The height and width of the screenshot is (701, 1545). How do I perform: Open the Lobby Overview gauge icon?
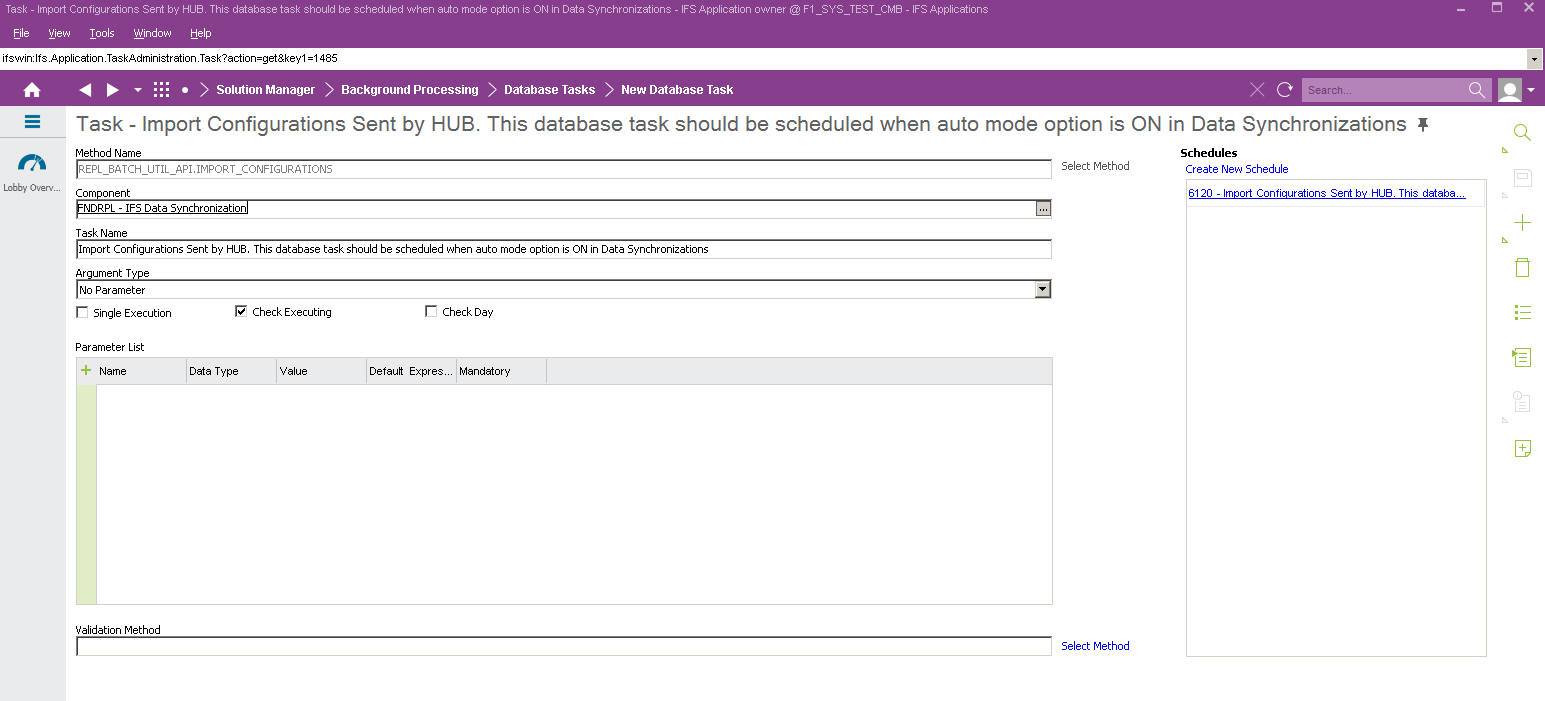[x=32, y=163]
